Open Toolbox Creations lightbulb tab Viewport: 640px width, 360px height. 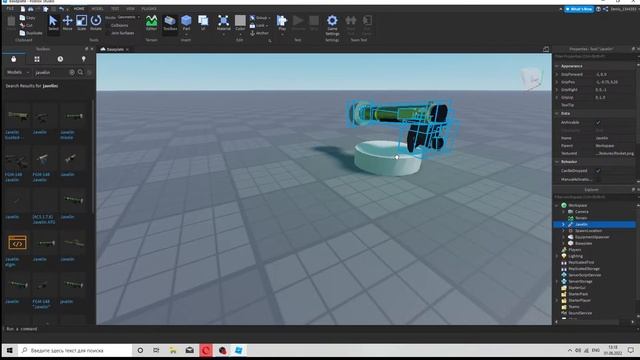(x=84, y=59)
